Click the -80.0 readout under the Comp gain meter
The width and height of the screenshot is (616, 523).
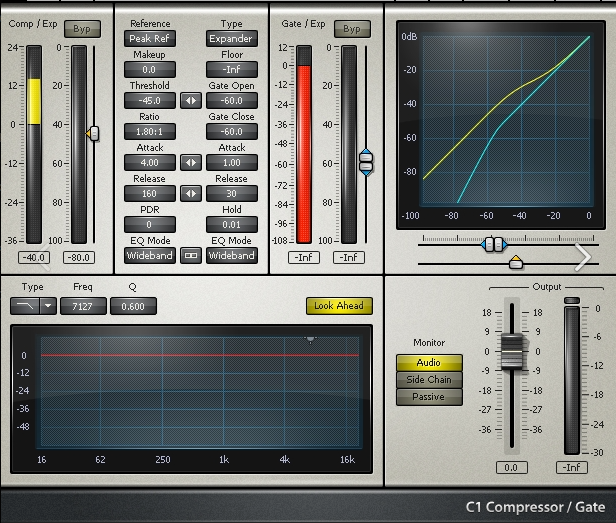[79, 258]
